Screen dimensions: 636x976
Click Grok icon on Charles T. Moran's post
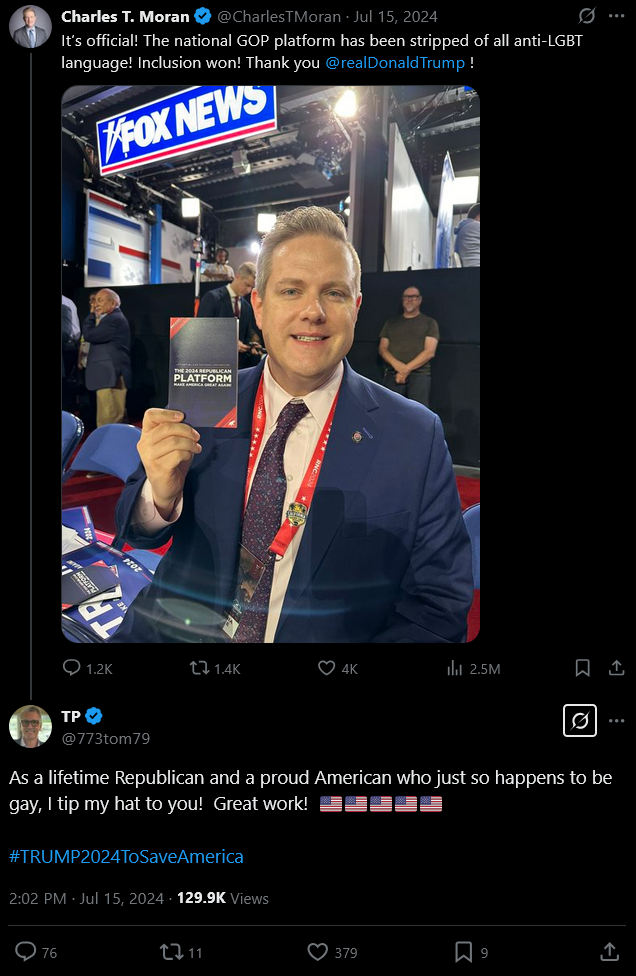586,16
